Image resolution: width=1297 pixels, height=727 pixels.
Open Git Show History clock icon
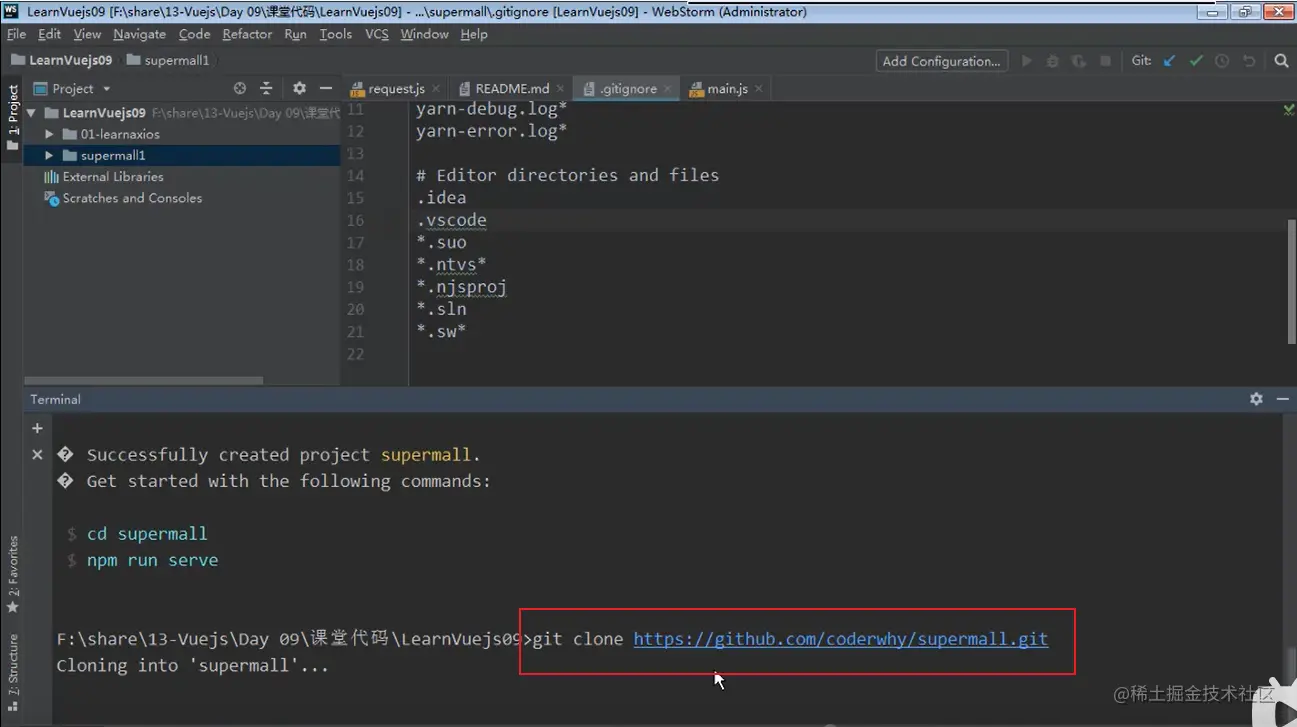point(1222,61)
